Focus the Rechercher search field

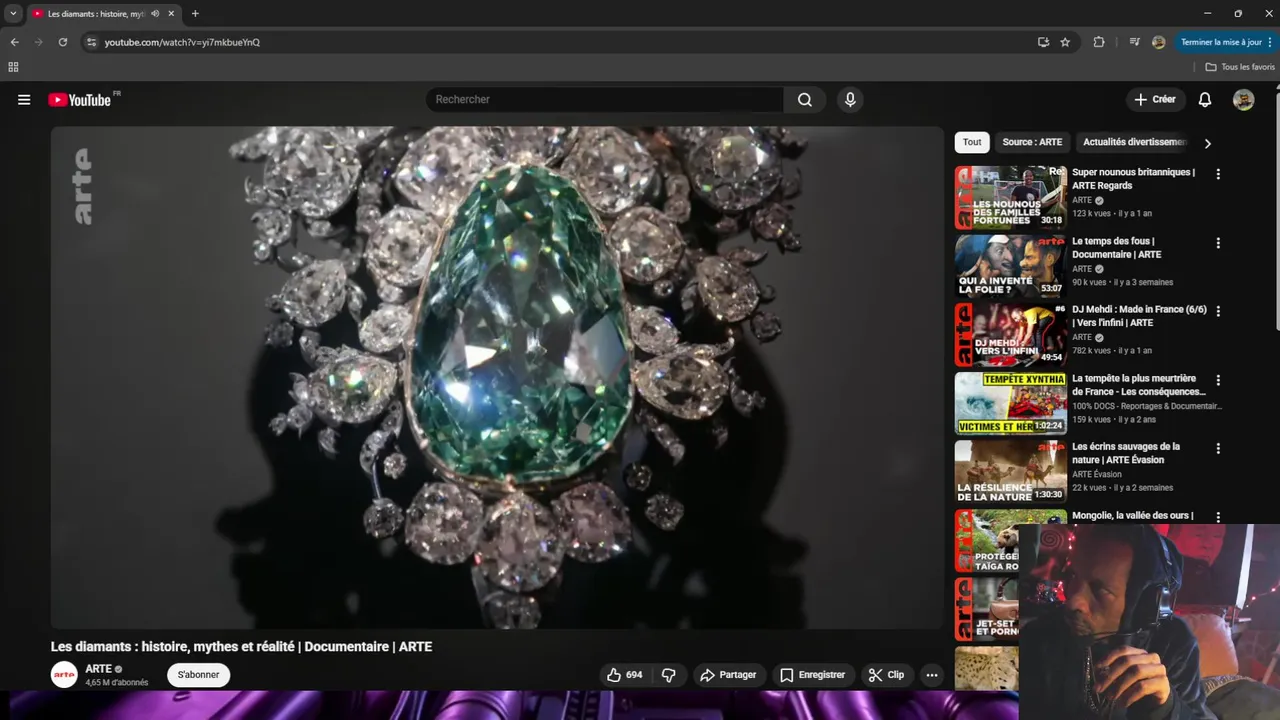(x=605, y=100)
